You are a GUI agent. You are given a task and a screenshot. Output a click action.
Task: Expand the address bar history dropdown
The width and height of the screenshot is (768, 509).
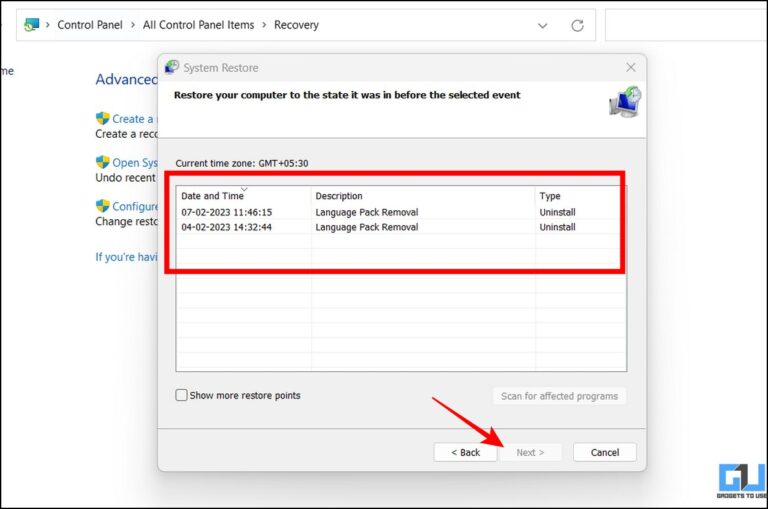coord(543,25)
